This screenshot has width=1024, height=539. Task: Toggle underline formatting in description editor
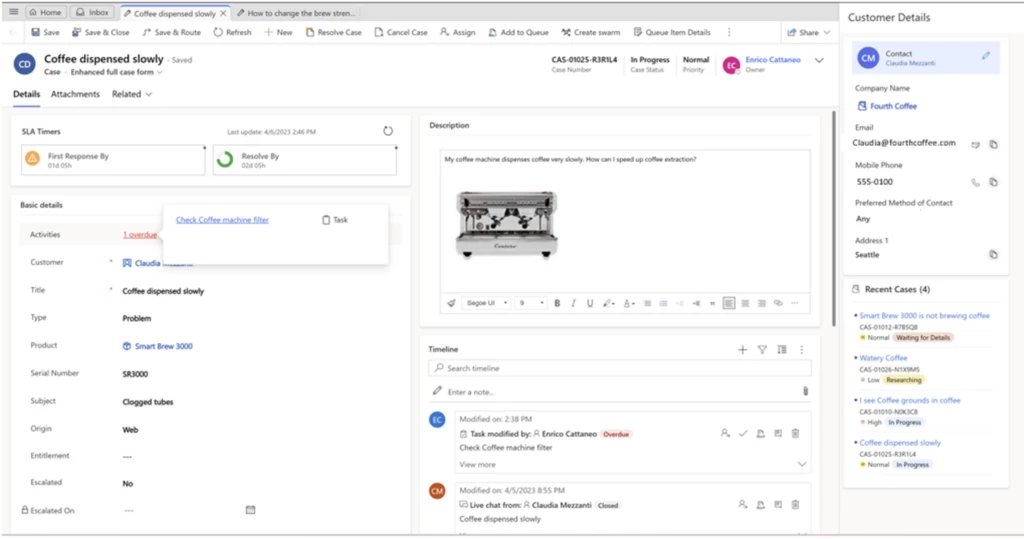pos(590,303)
